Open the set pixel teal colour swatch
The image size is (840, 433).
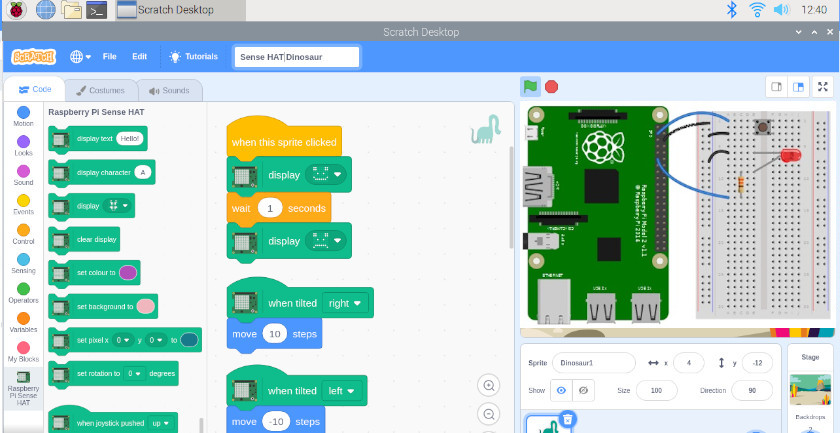(x=189, y=340)
